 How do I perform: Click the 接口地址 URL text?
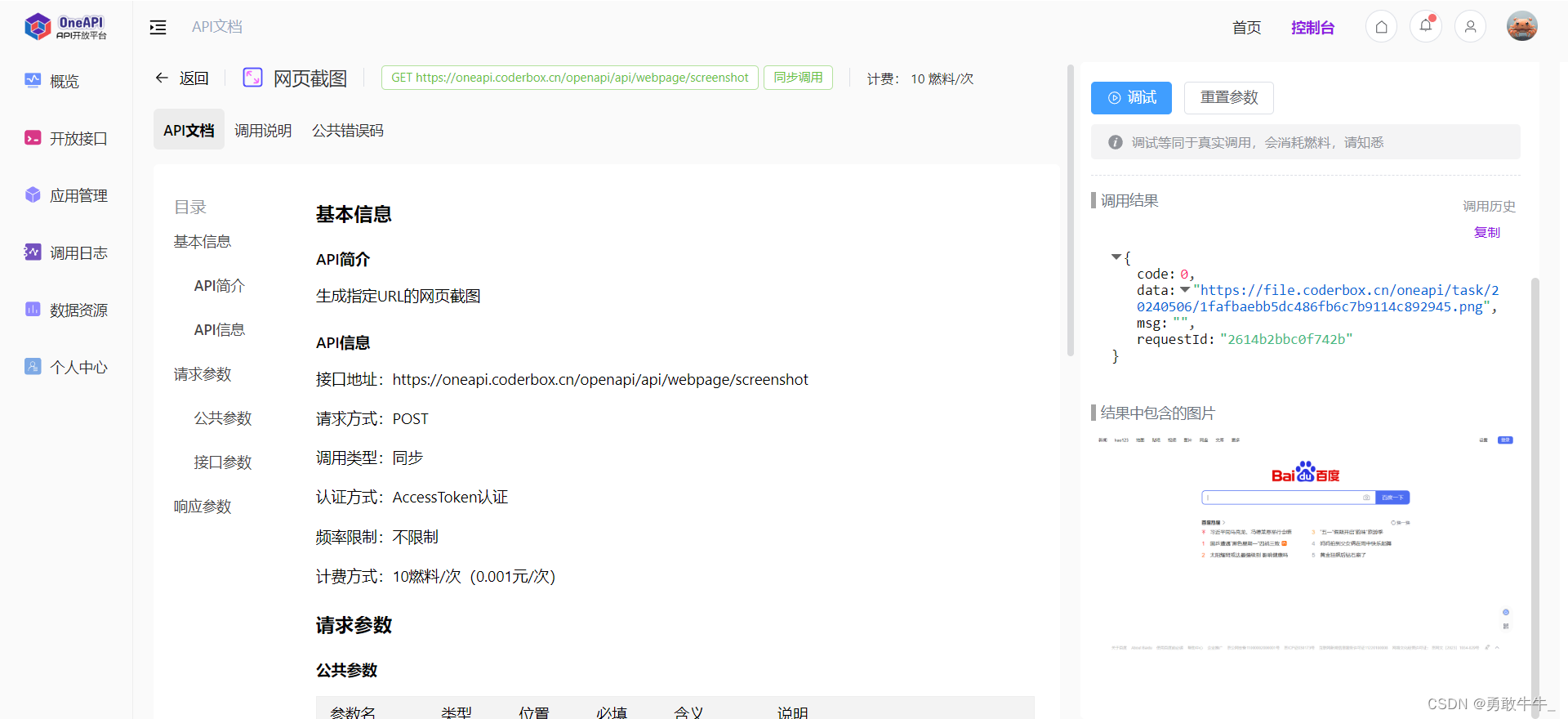(x=600, y=379)
